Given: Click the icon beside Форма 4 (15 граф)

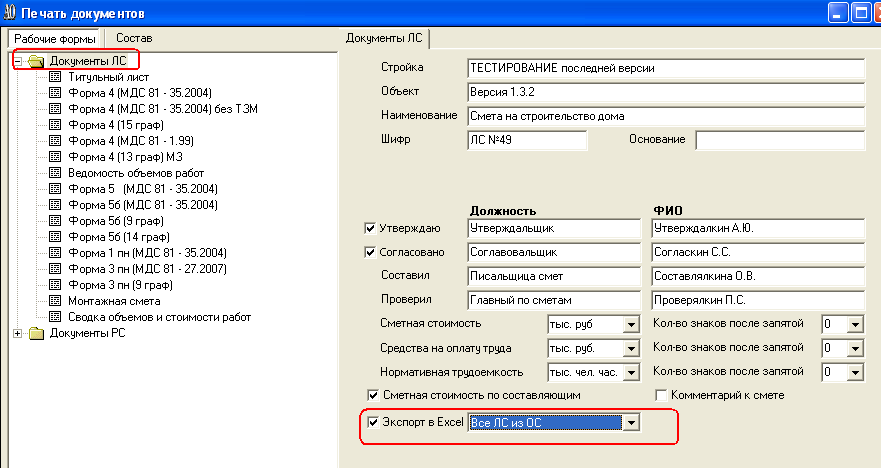Looking at the screenshot, I should (x=55, y=125).
